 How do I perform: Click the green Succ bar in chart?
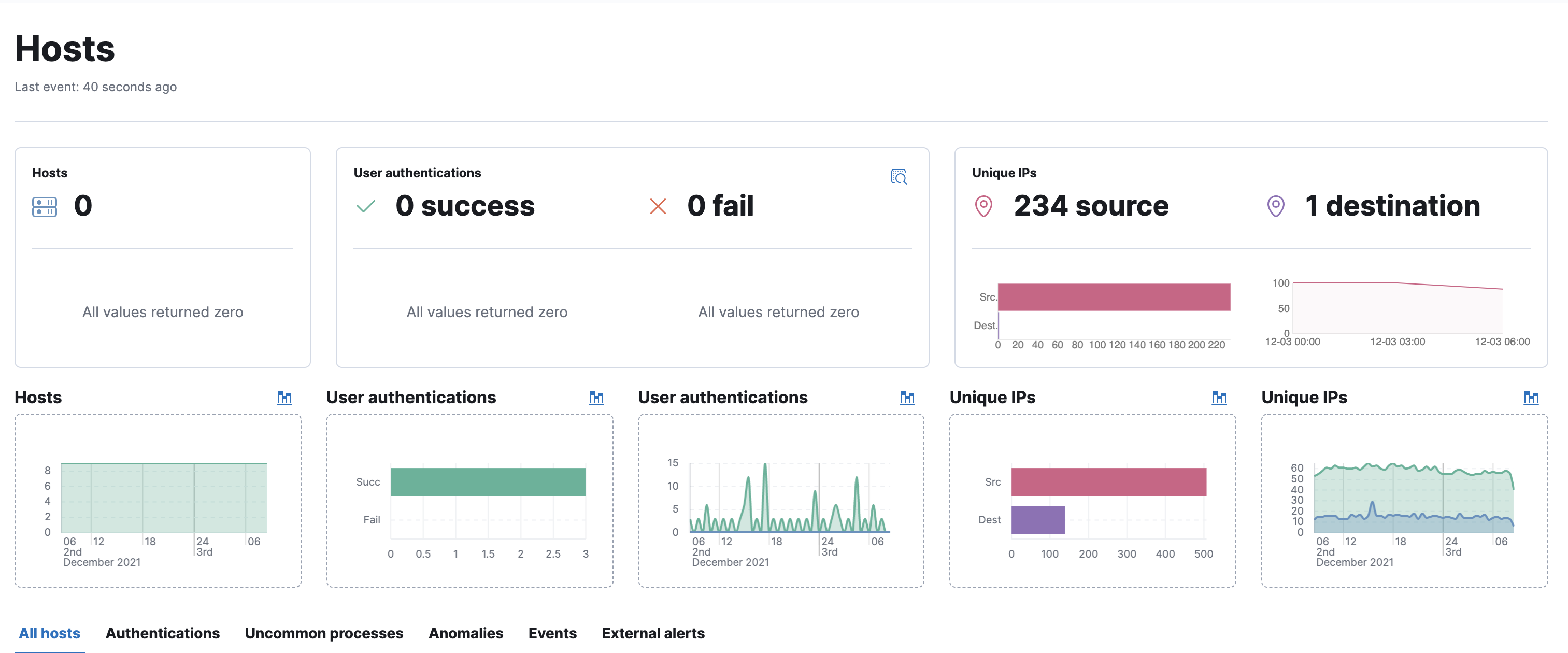(488, 482)
